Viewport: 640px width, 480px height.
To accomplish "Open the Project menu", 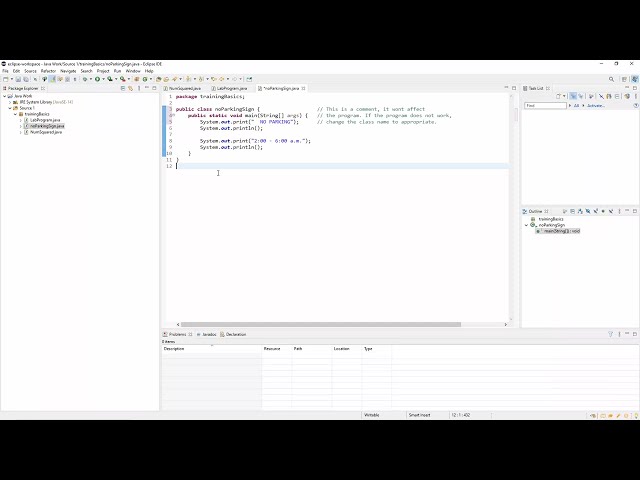I will pos(103,71).
